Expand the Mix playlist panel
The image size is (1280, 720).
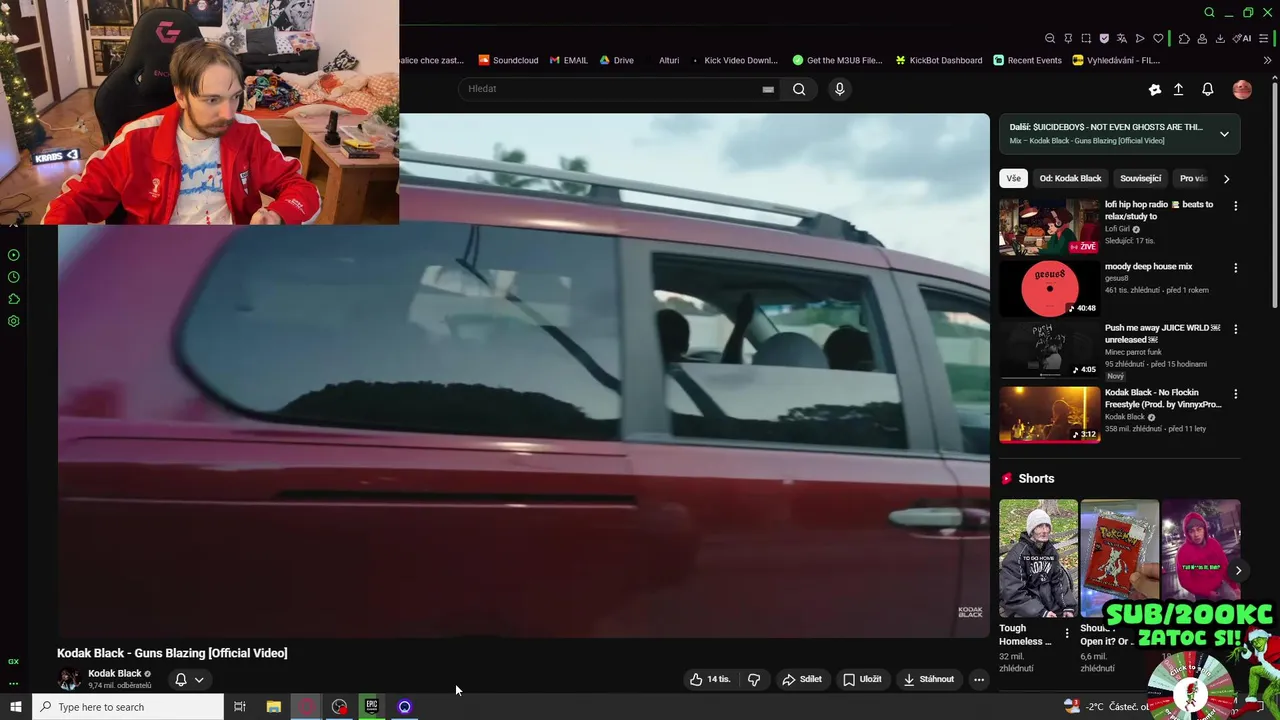[1224, 134]
